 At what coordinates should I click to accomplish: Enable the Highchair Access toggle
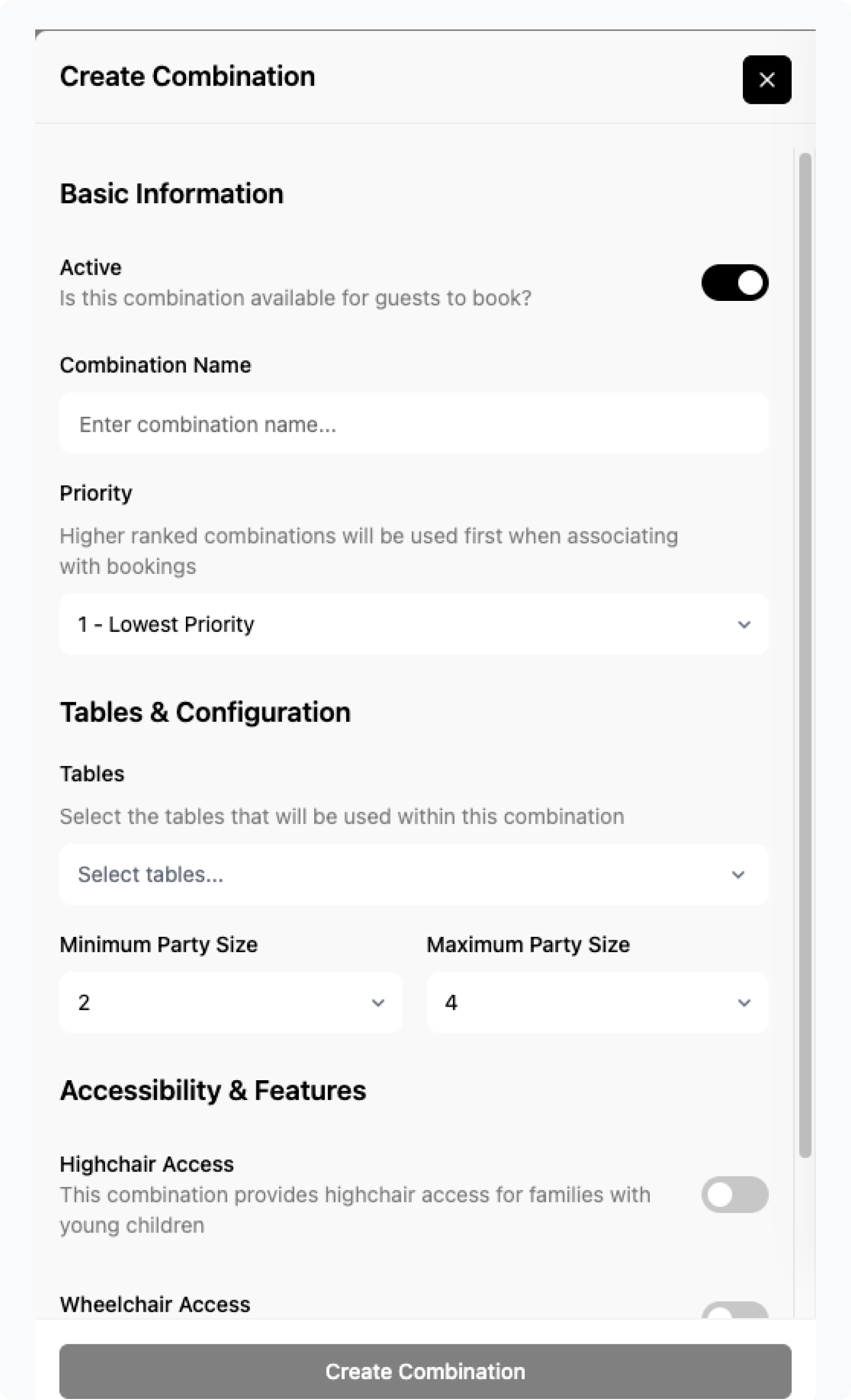click(x=734, y=1194)
